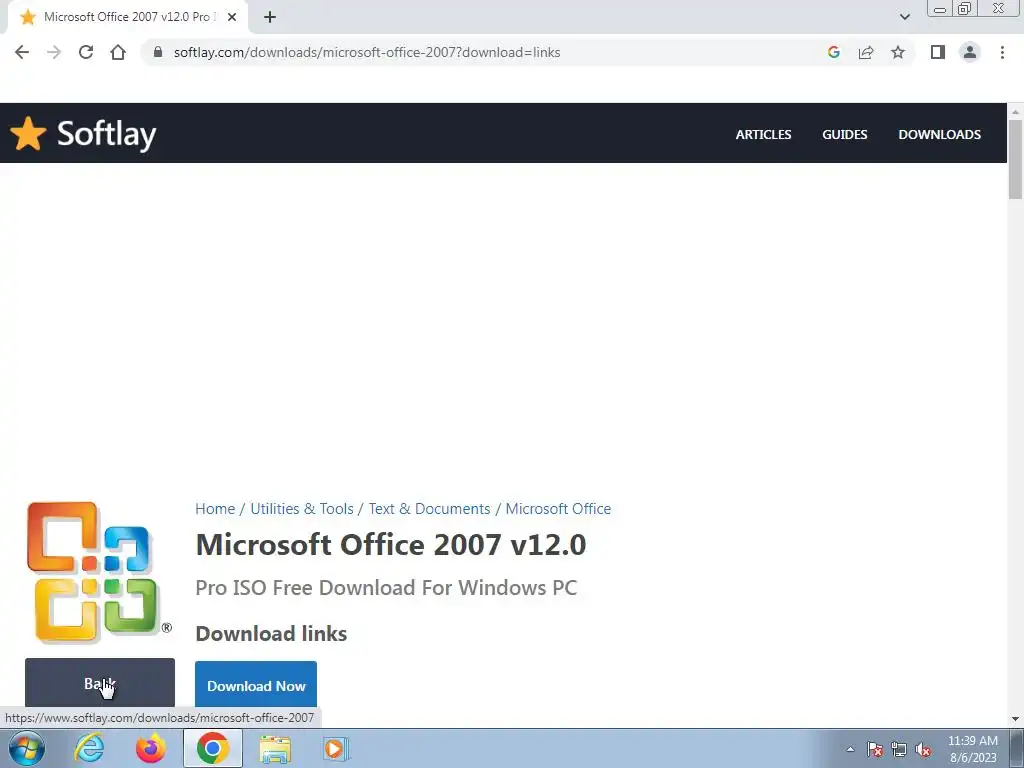Bookmark this page with the star icon
Viewport: 1024px width, 768px height.
[898, 52]
